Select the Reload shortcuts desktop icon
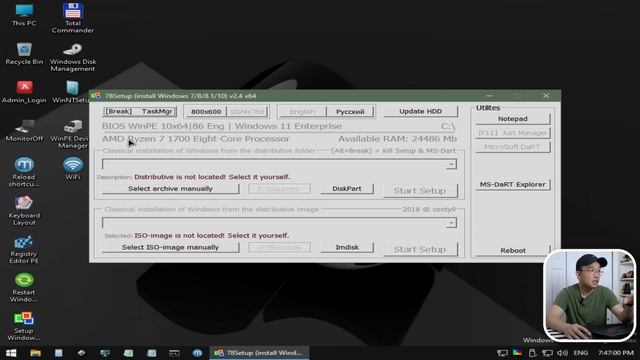 tap(24, 172)
